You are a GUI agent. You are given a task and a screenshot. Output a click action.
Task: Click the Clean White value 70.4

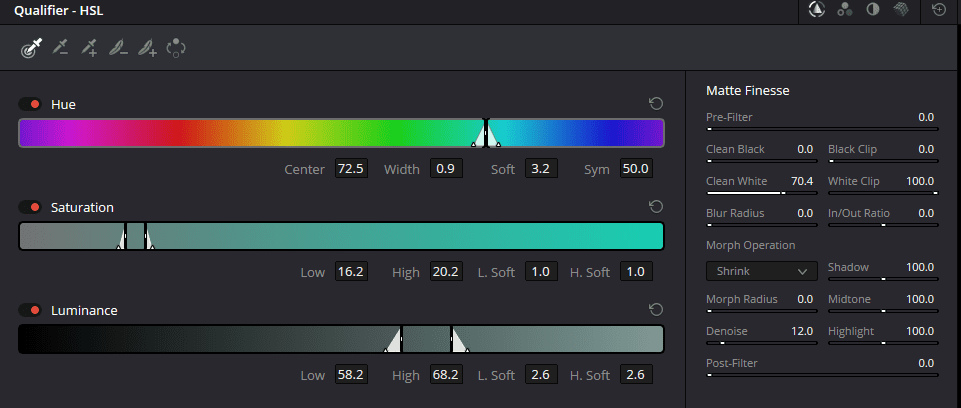[x=802, y=181]
